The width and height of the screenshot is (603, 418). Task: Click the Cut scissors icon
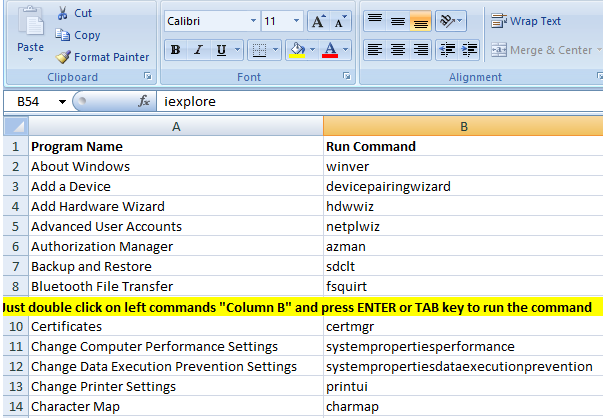pyautogui.click(x=62, y=13)
